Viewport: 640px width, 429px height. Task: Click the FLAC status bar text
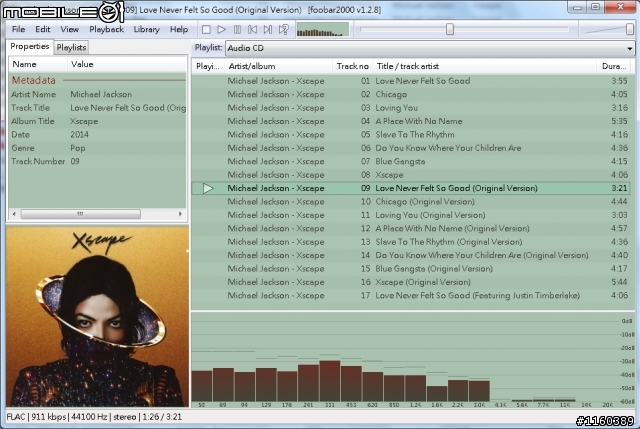pyautogui.click(x=16, y=417)
